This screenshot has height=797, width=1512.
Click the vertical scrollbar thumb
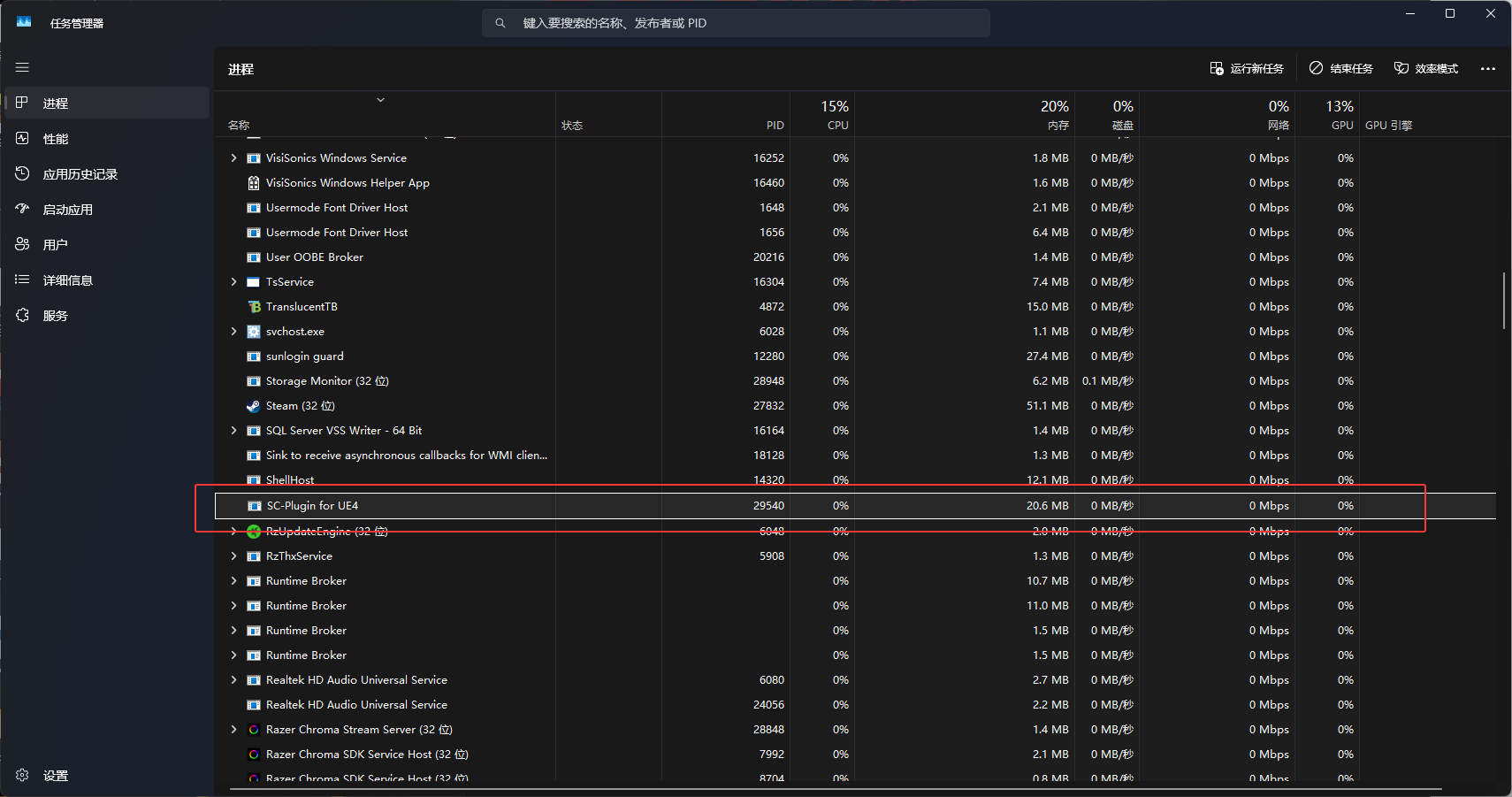[1503, 301]
